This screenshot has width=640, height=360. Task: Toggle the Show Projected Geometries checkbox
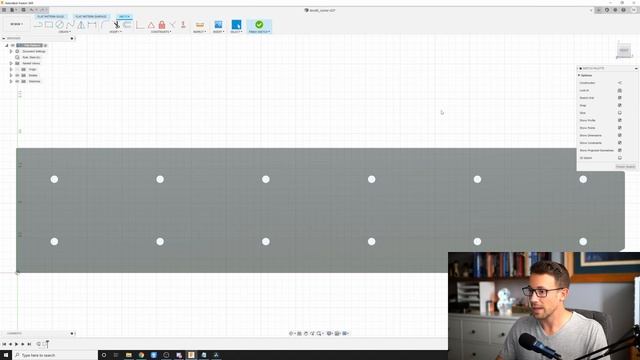(x=620, y=150)
